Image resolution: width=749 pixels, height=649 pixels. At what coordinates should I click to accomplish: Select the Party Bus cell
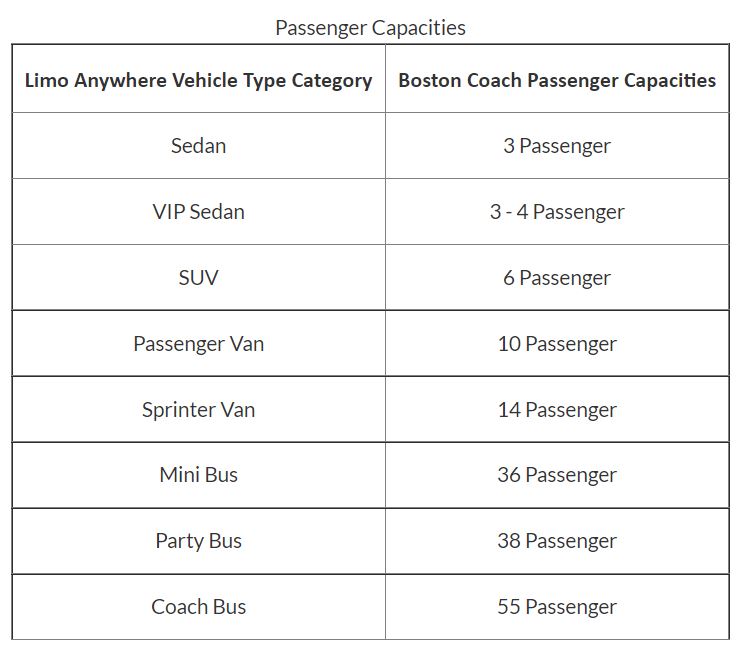[x=198, y=541]
